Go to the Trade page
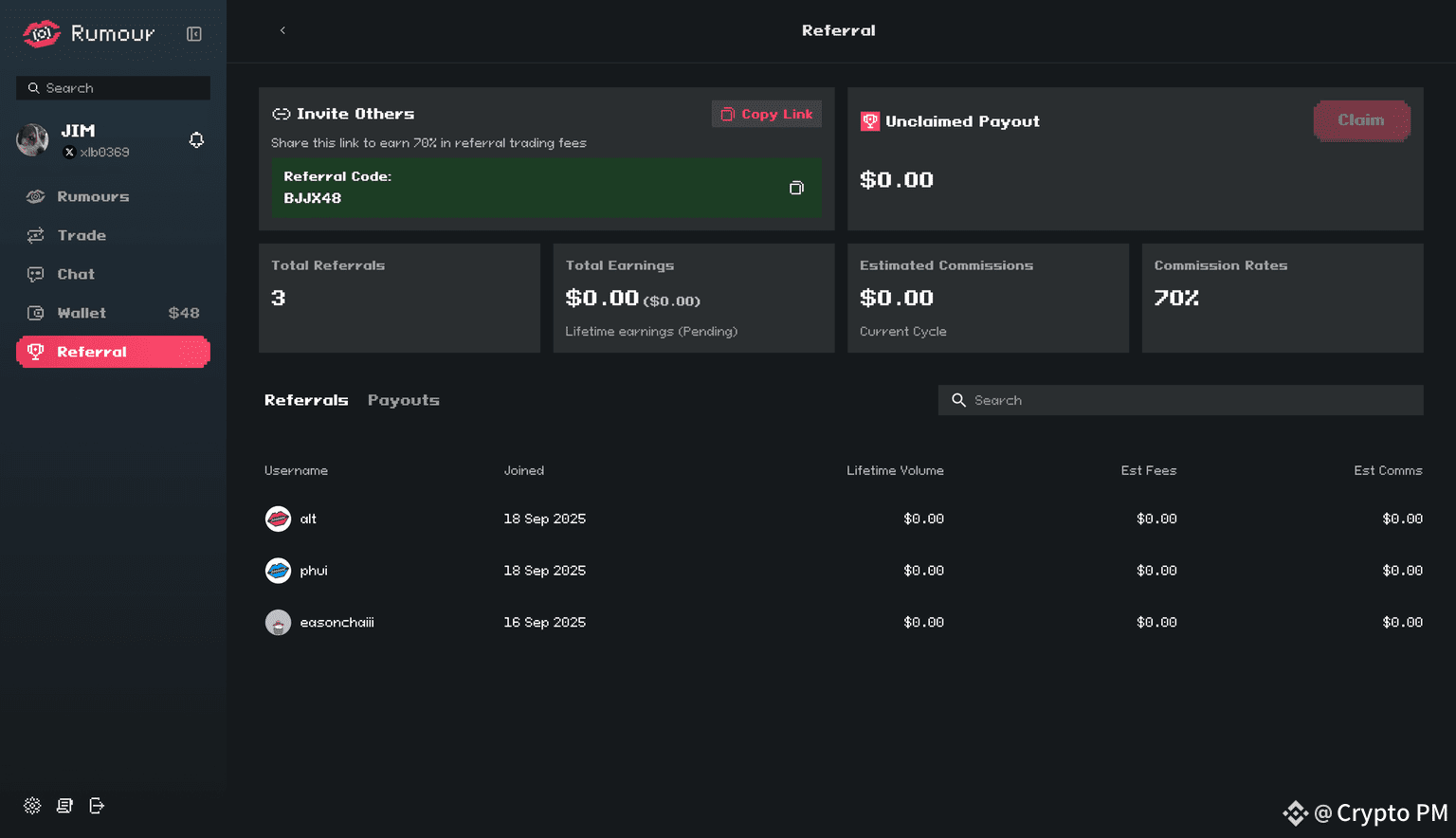 tap(82, 235)
